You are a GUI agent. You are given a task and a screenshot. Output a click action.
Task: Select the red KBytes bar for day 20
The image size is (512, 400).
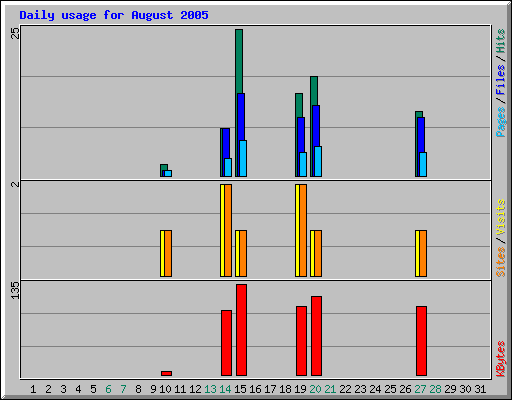pyautogui.click(x=316, y=336)
